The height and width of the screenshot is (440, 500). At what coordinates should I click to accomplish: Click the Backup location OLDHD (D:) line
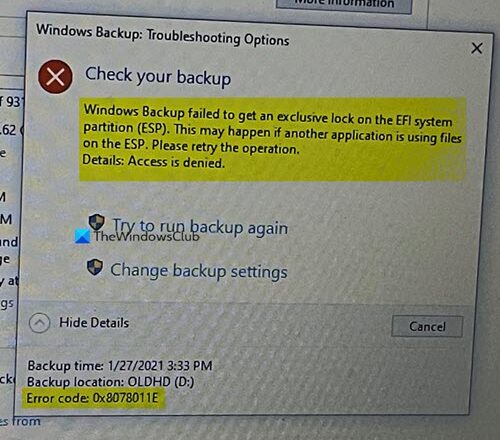click(x=110, y=382)
